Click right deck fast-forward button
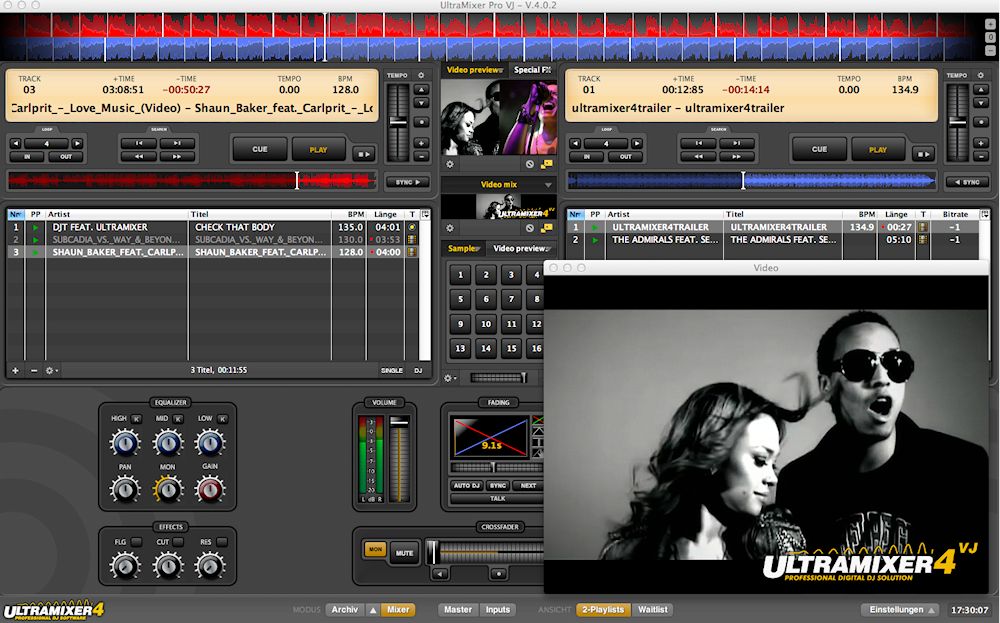This screenshot has height=623, width=1000. [737, 156]
